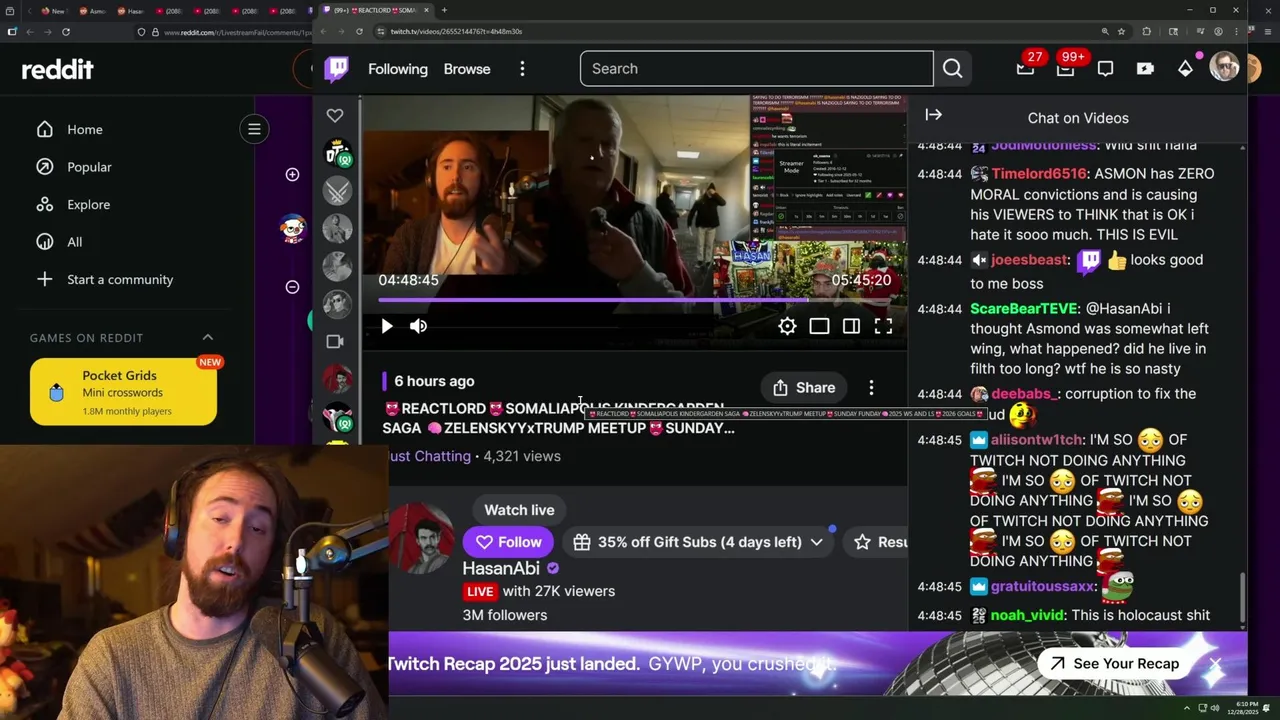Open the HasanAbi channel name link

501,568
